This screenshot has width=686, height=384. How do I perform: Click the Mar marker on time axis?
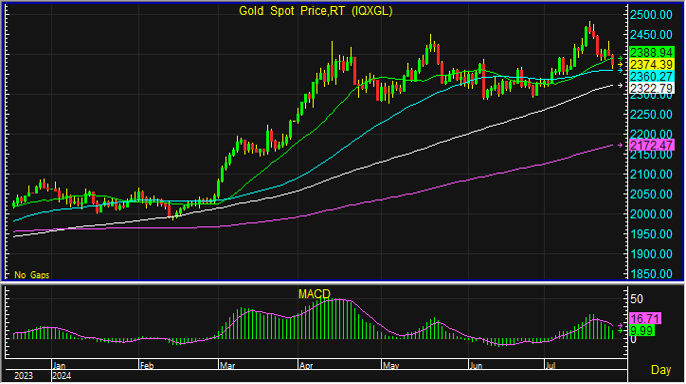[226, 366]
